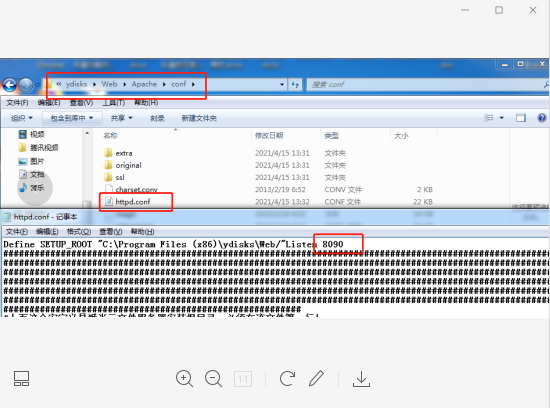550x408 pixels.
Task: Zoom in using the magnifier plus icon
Action: coord(185,379)
